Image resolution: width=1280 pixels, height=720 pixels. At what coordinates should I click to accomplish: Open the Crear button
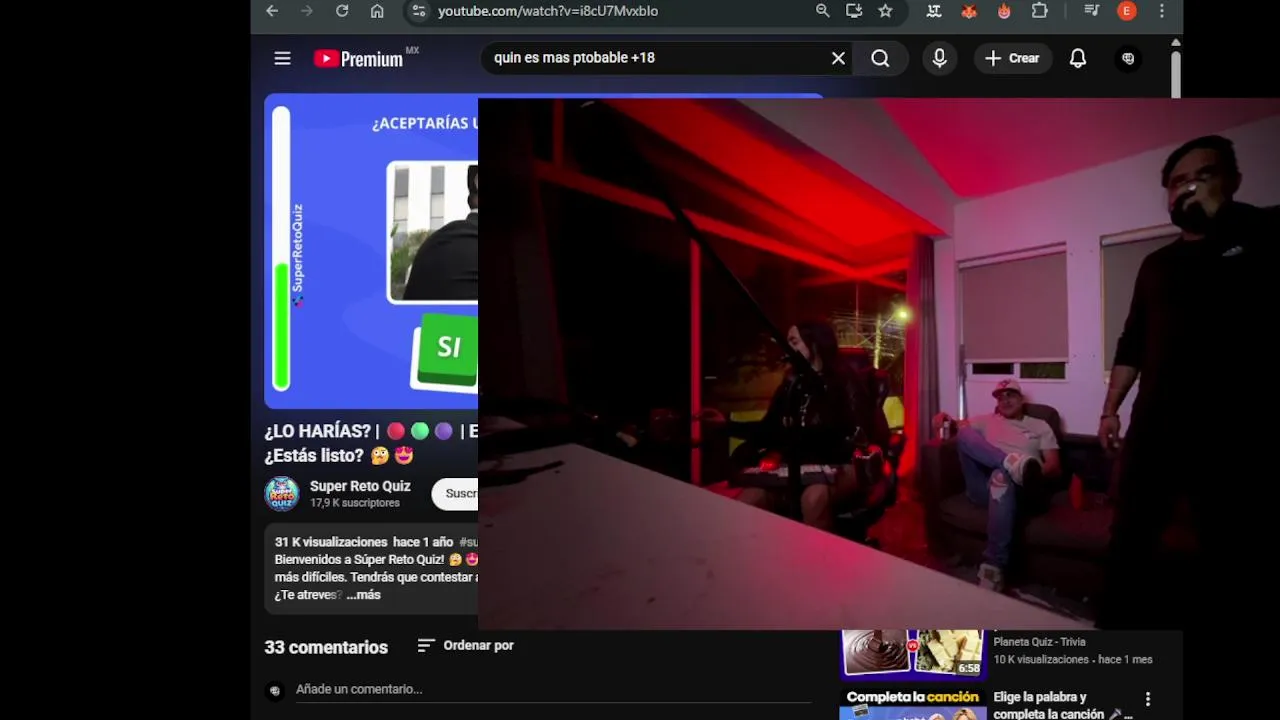[1012, 58]
